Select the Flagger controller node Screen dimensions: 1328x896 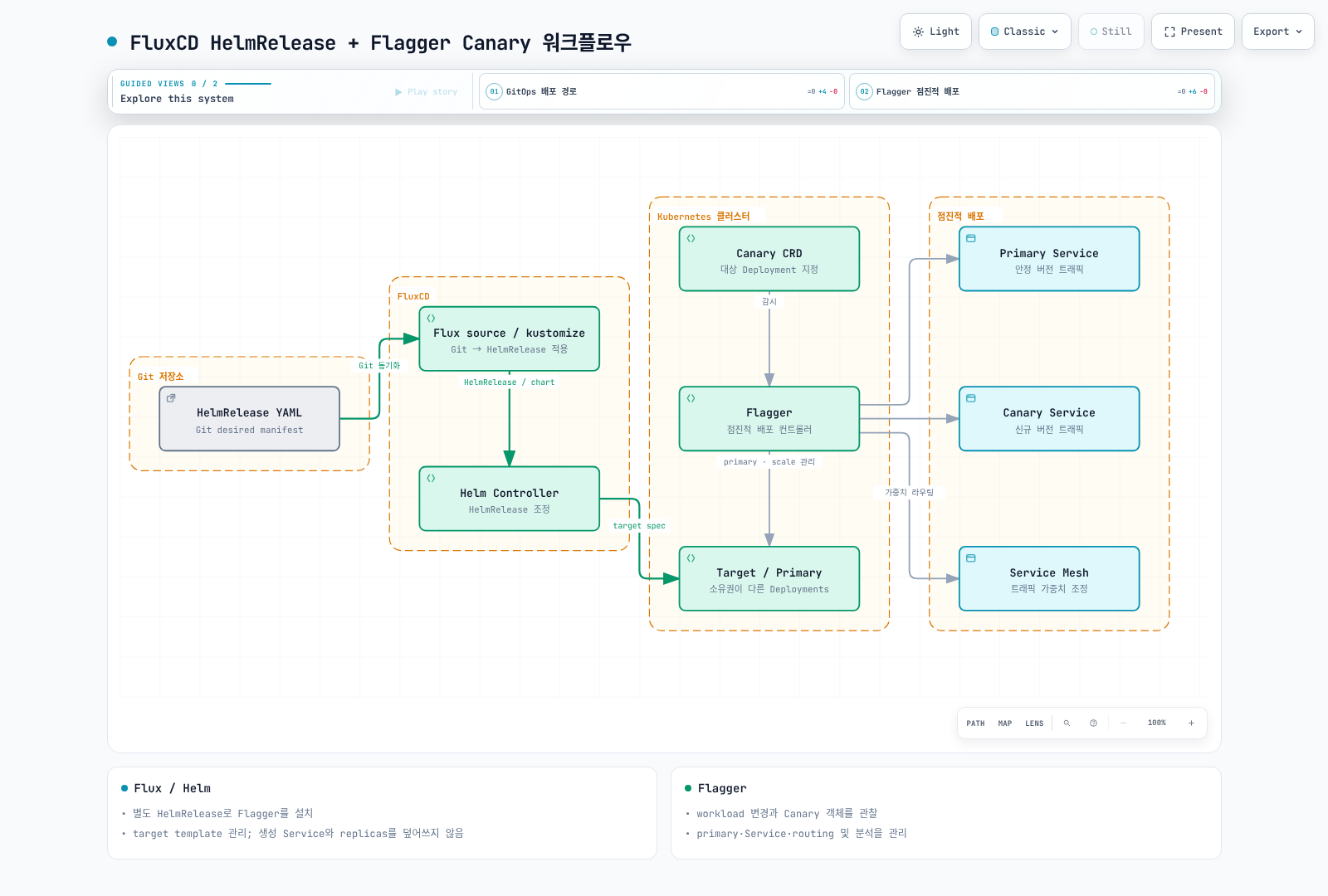coord(769,419)
